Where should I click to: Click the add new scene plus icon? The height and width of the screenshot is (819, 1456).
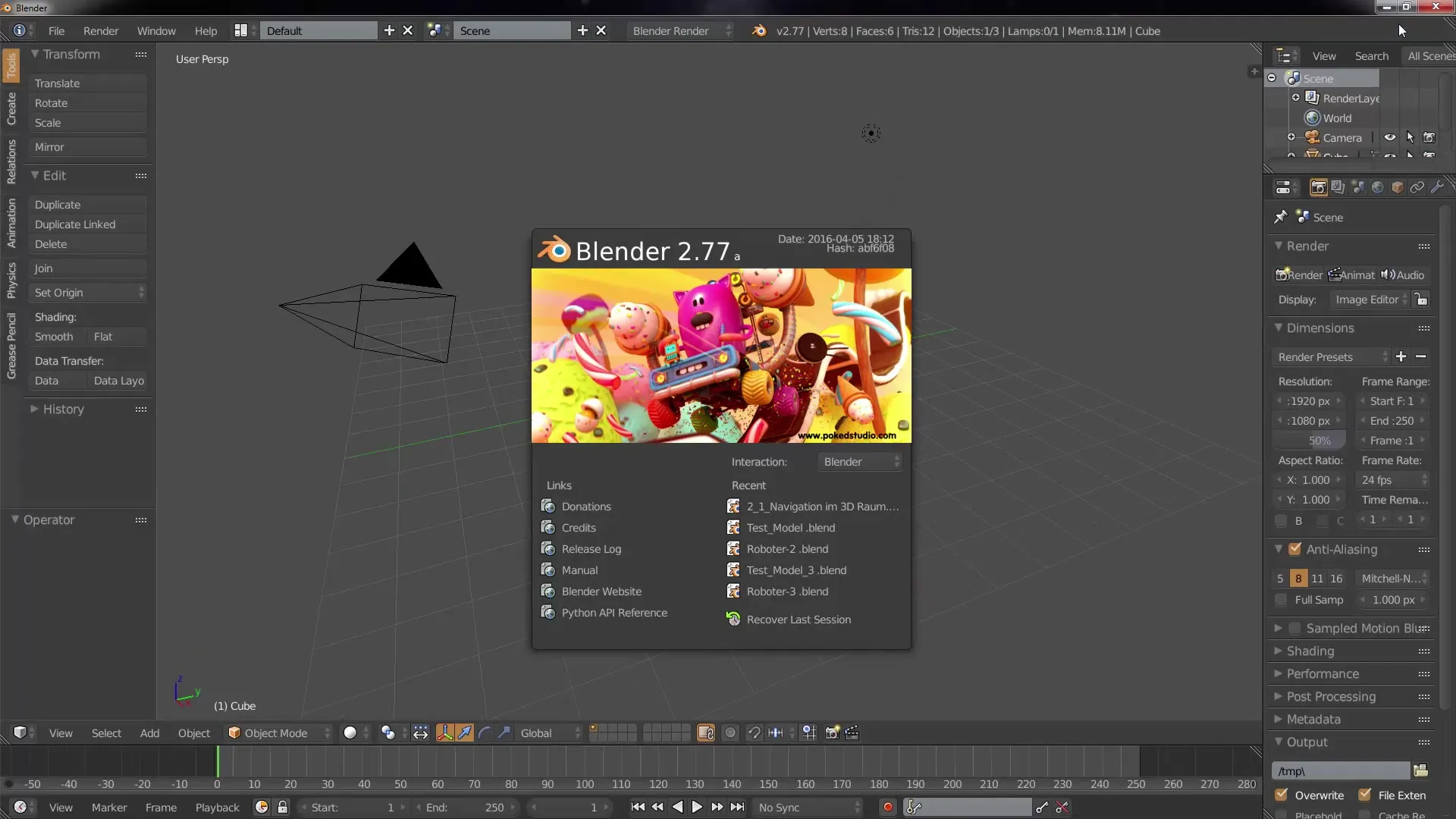(582, 30)
